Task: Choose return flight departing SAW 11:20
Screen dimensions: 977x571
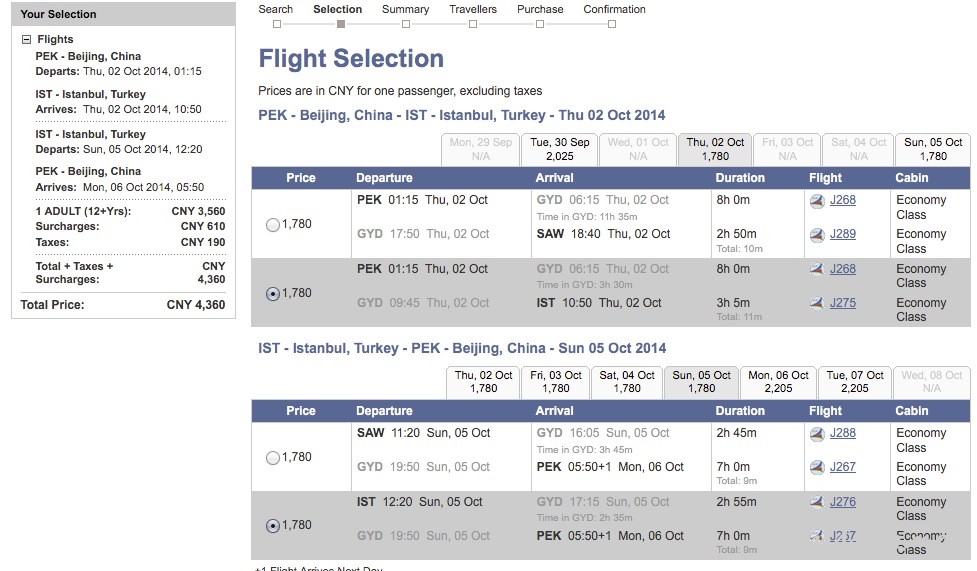Action: click(273, 458)
